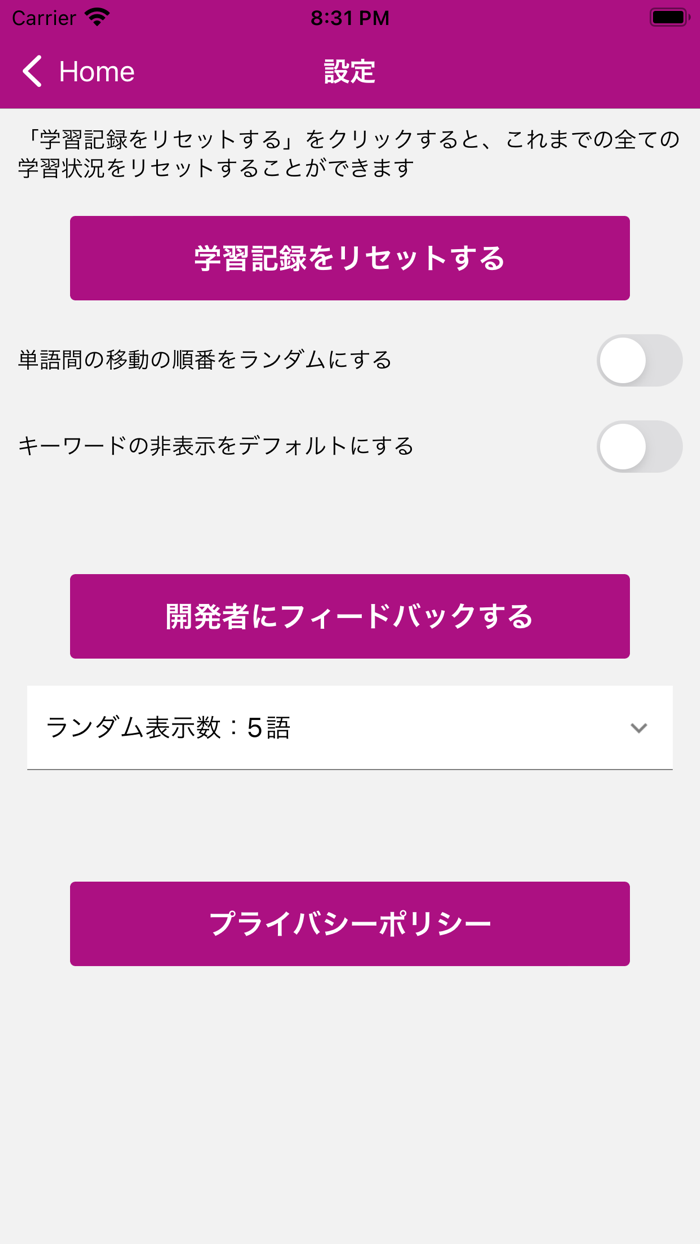The width and height of the screenshot is (700, 1244).
Task: Toggle keyword hiding default switch off
Action: [639, 447]
